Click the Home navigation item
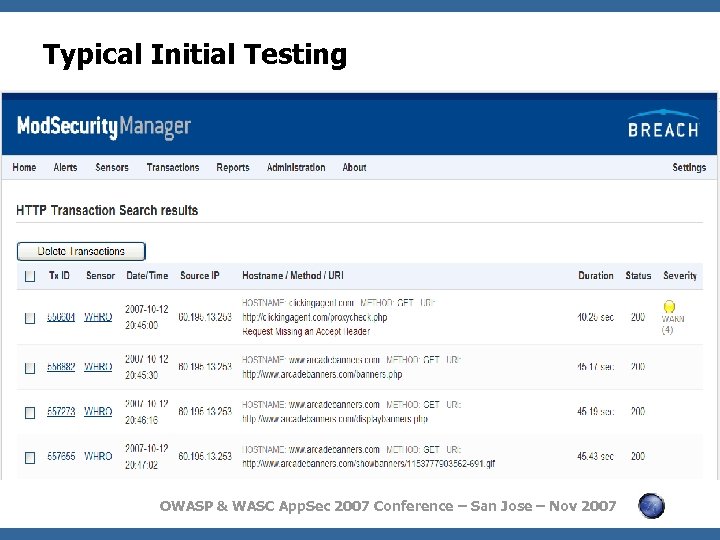Image resolution: width=720 pixels, height=540 pixels. pyautogui.click(x=24, y=167)
